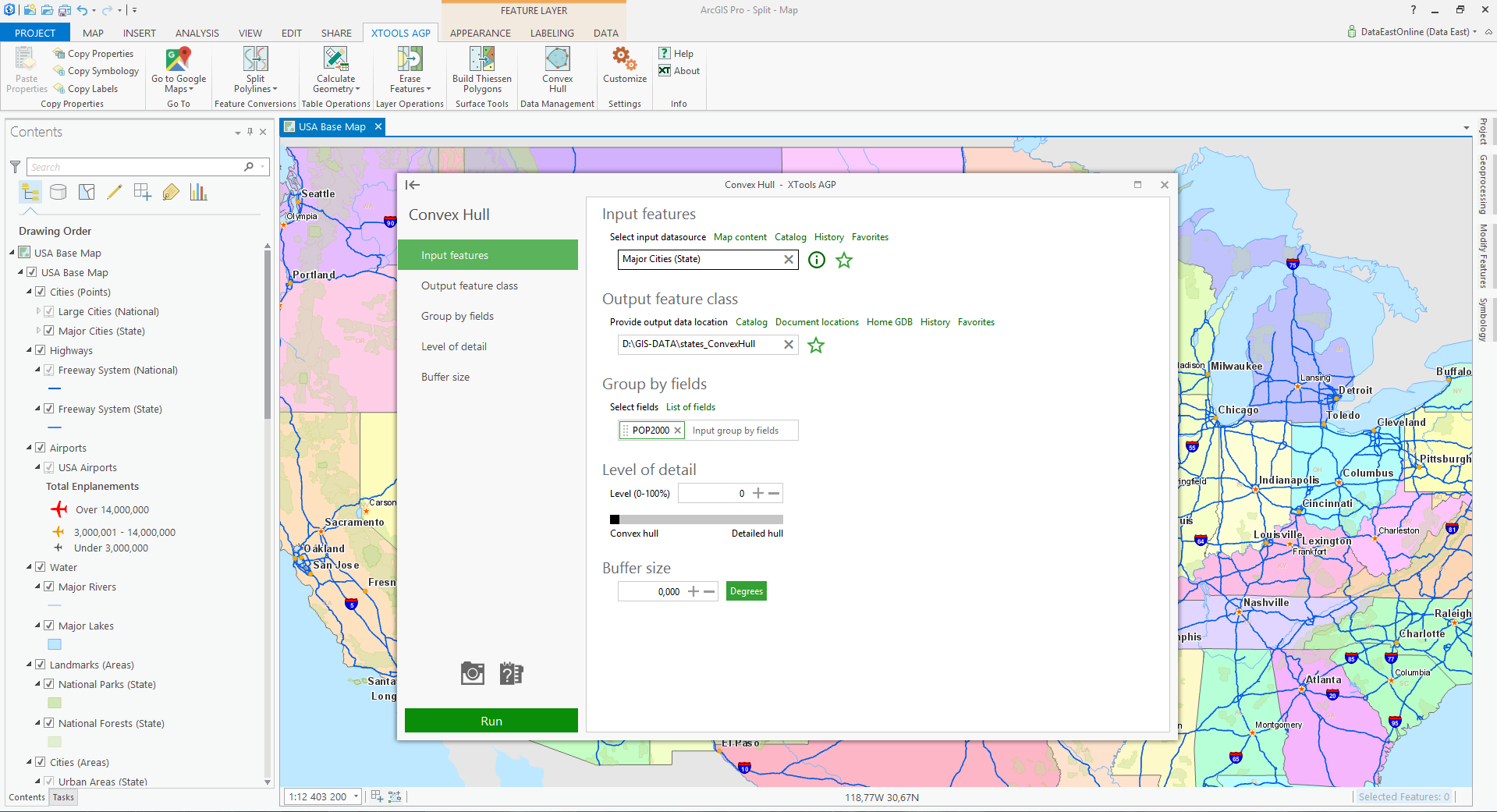Run the Convex Hull tool

coord(491,721)
